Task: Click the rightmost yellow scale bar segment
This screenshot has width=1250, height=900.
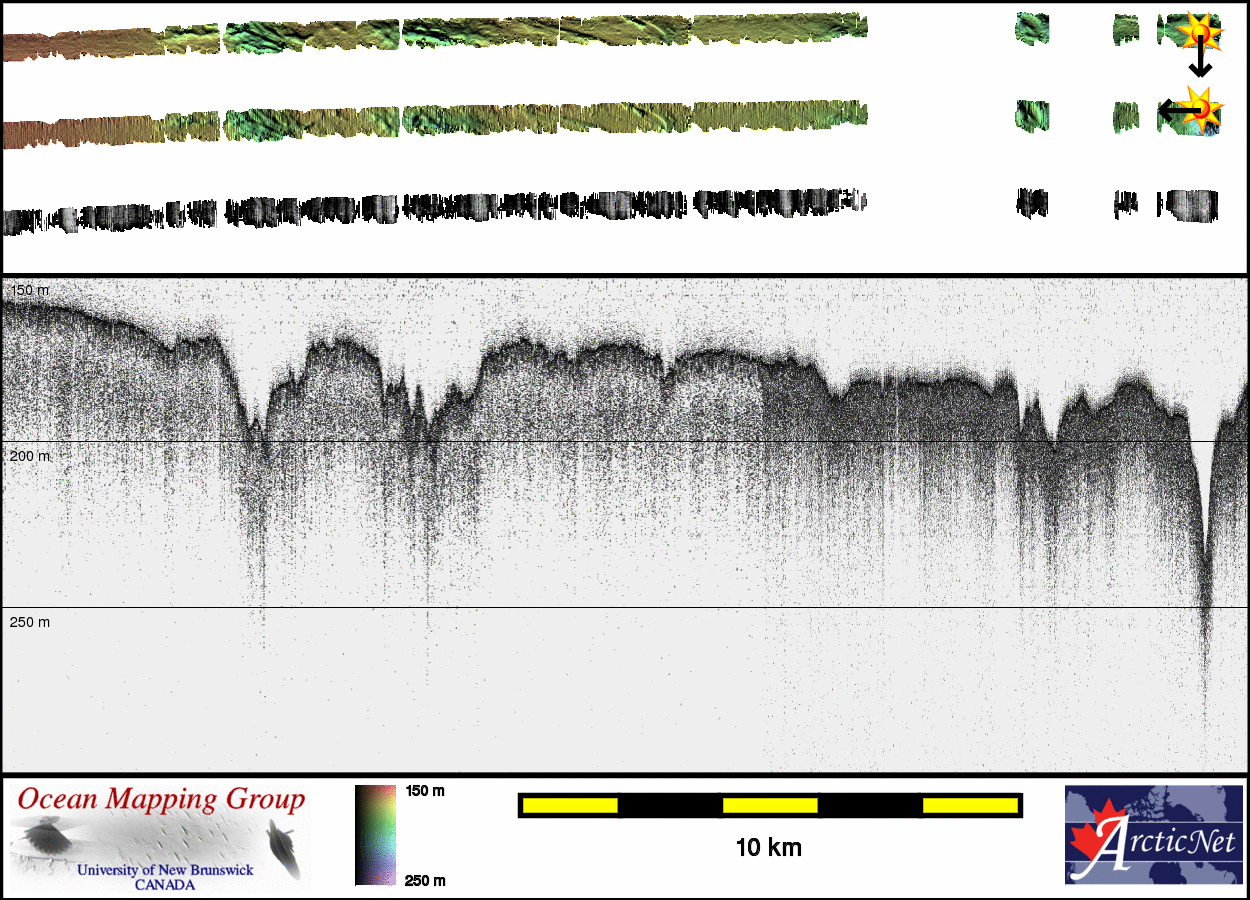Action: click(969, 805)
